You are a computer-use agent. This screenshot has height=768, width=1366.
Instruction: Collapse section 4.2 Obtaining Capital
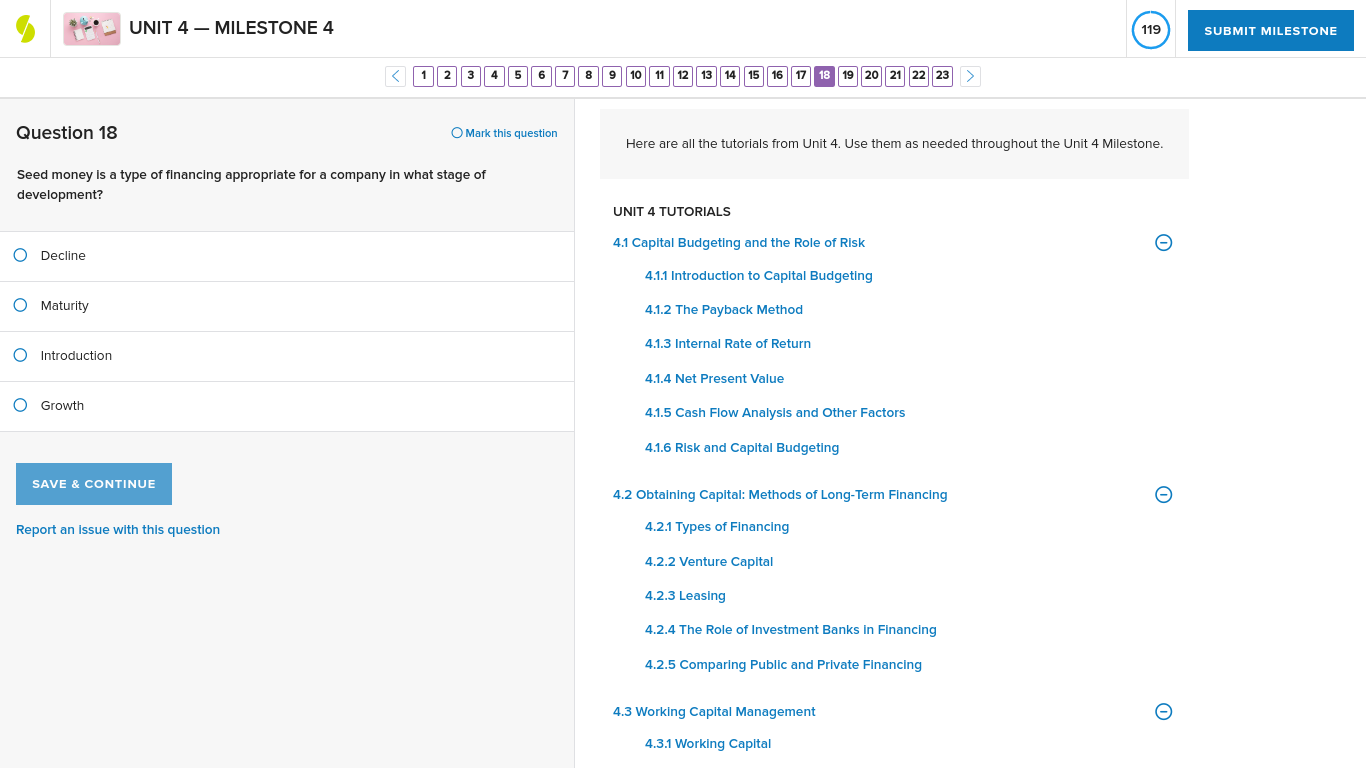pyautogui.click(x=1163, y=494)
